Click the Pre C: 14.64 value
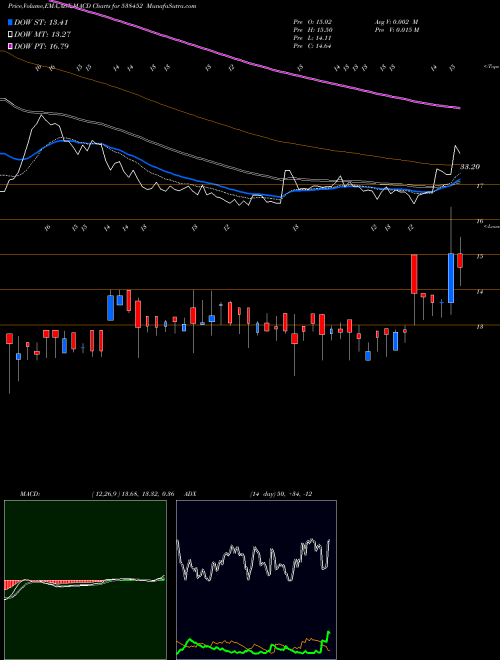 click(x=313, y=46)
